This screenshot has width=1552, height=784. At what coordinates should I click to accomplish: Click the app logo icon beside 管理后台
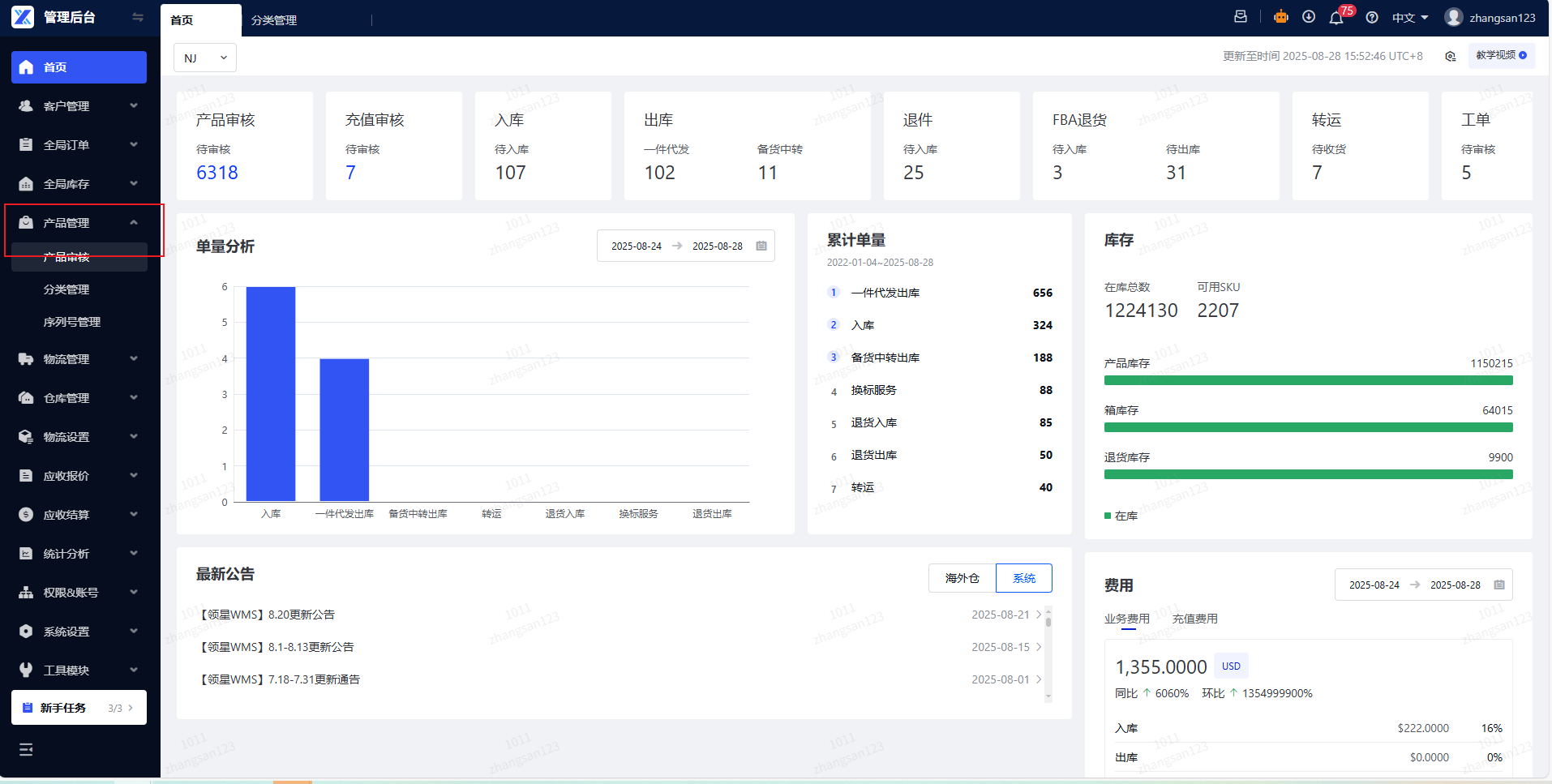[23, 17]
